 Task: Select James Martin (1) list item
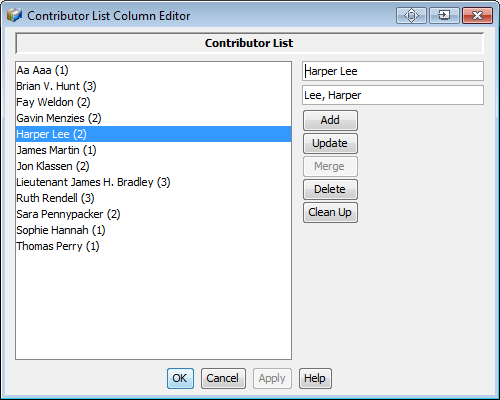[x=153, y=150]
